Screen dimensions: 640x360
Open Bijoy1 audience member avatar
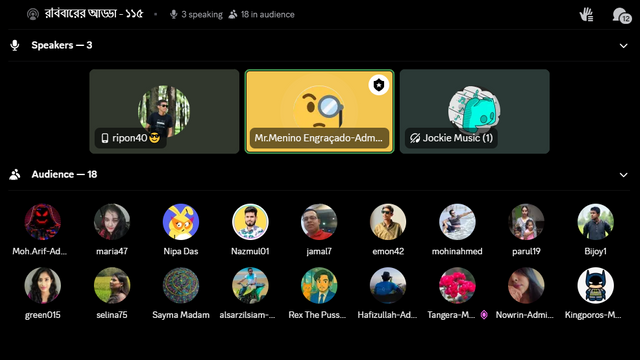596,222
